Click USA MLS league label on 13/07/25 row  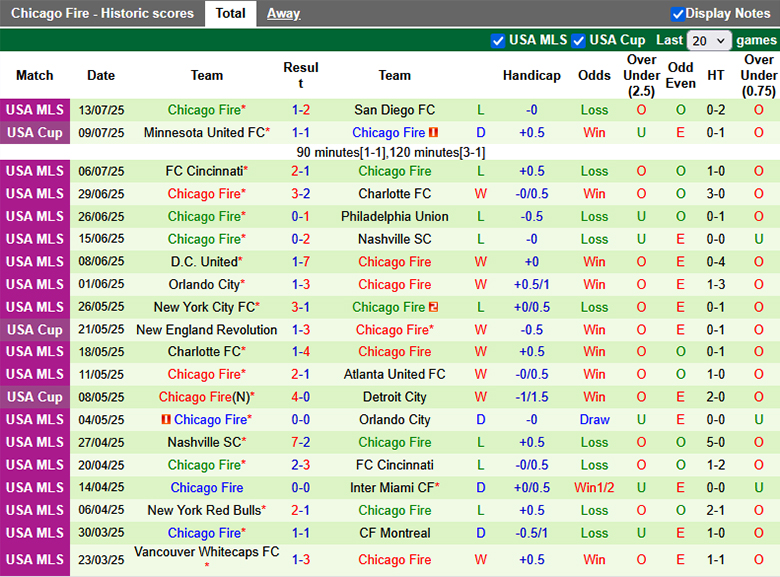click(x=35, y=110)
